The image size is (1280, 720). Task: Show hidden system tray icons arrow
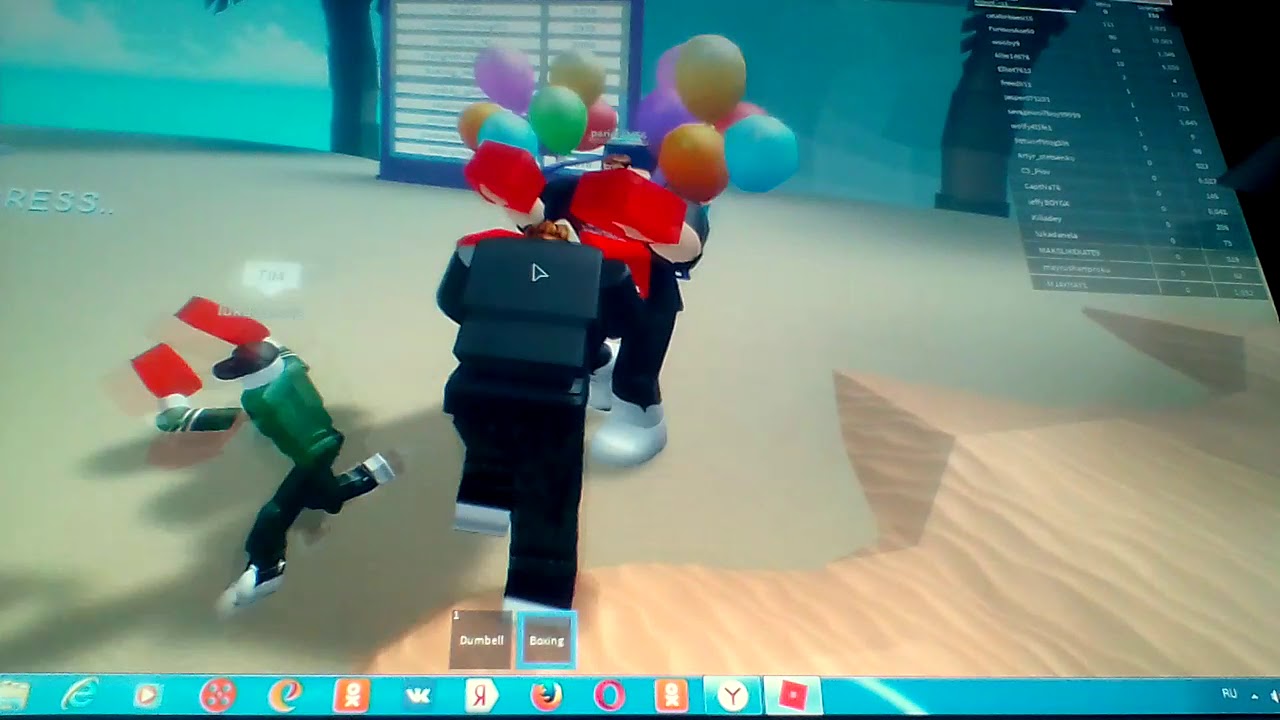pyautogui.click(x=1254, y=695)
